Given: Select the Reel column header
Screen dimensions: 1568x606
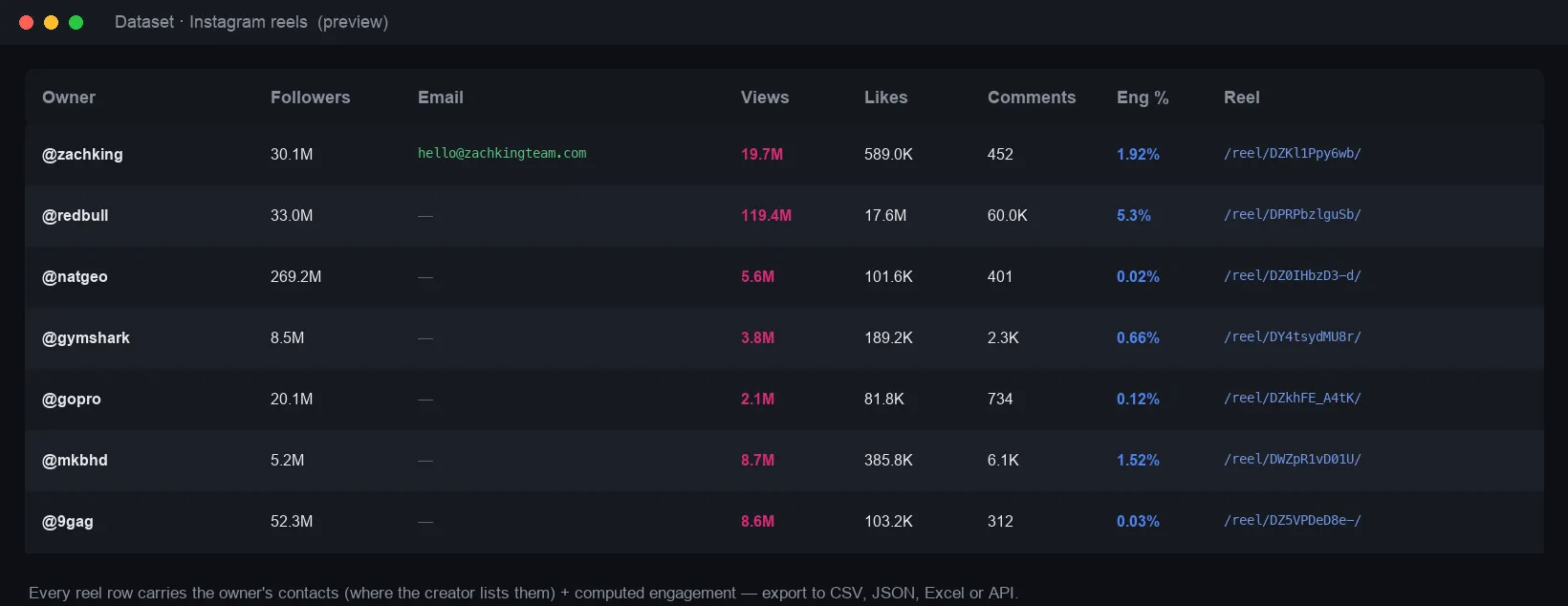Looking at the screenshot, I should [1241, 97].
